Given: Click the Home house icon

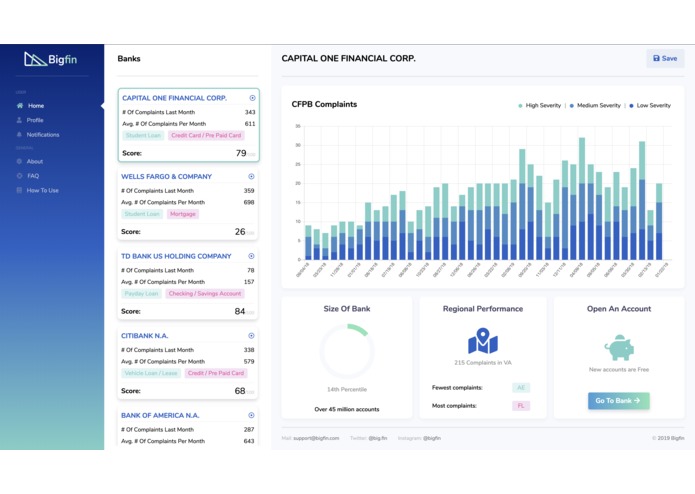Looking at the screenshot, I should click(x=20, y=105).
